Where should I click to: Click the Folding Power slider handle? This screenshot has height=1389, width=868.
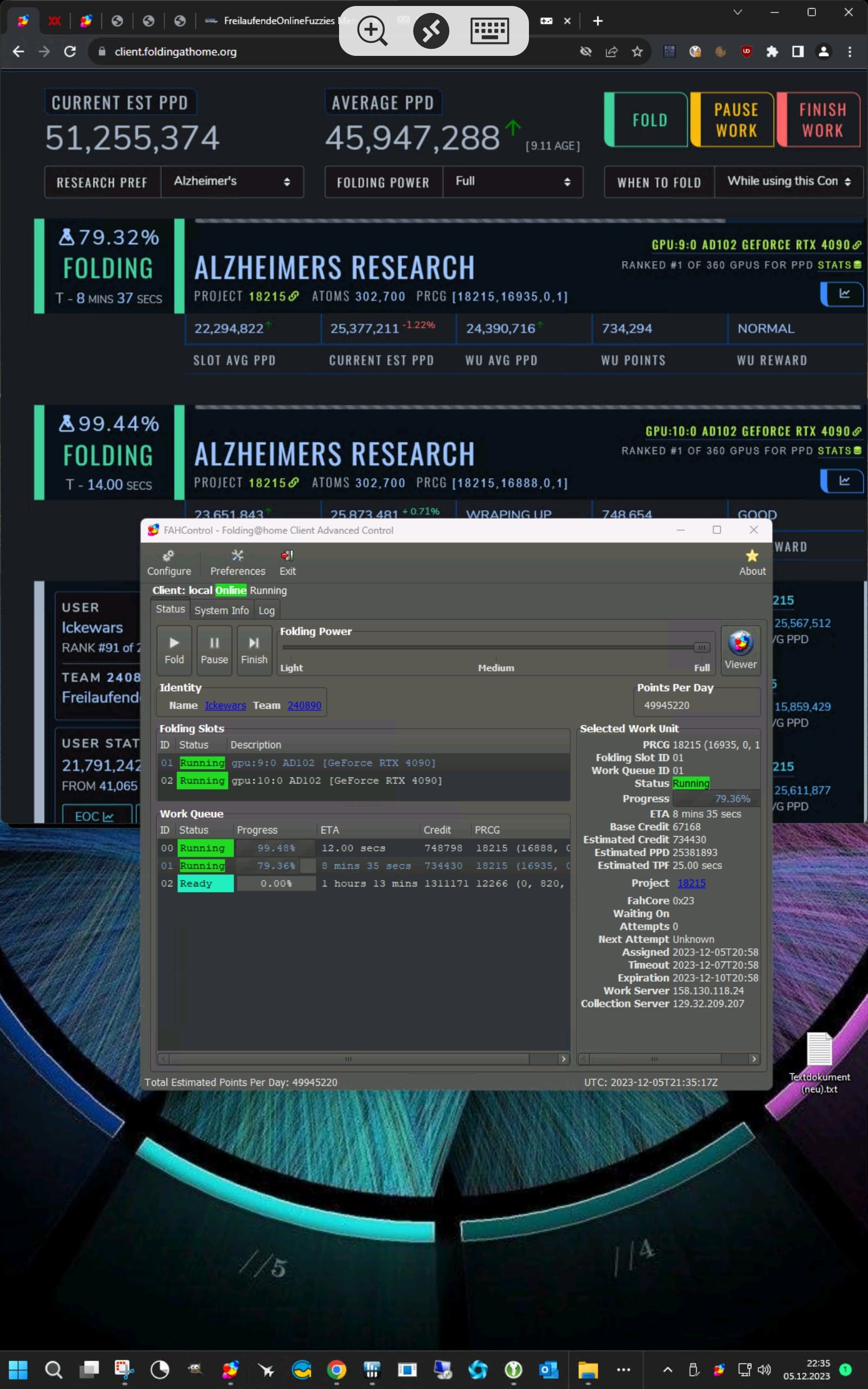[x=701, y=647]
